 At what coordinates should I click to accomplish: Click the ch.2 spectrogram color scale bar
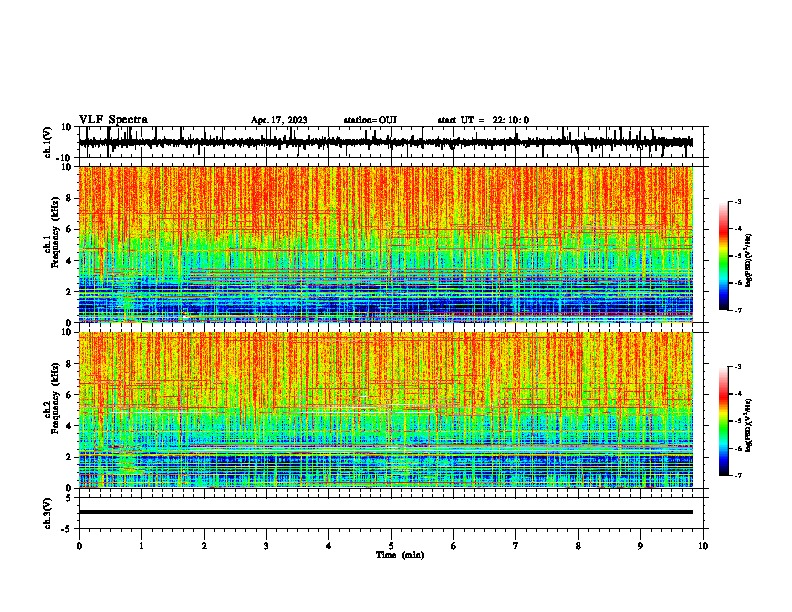[723, 421]
